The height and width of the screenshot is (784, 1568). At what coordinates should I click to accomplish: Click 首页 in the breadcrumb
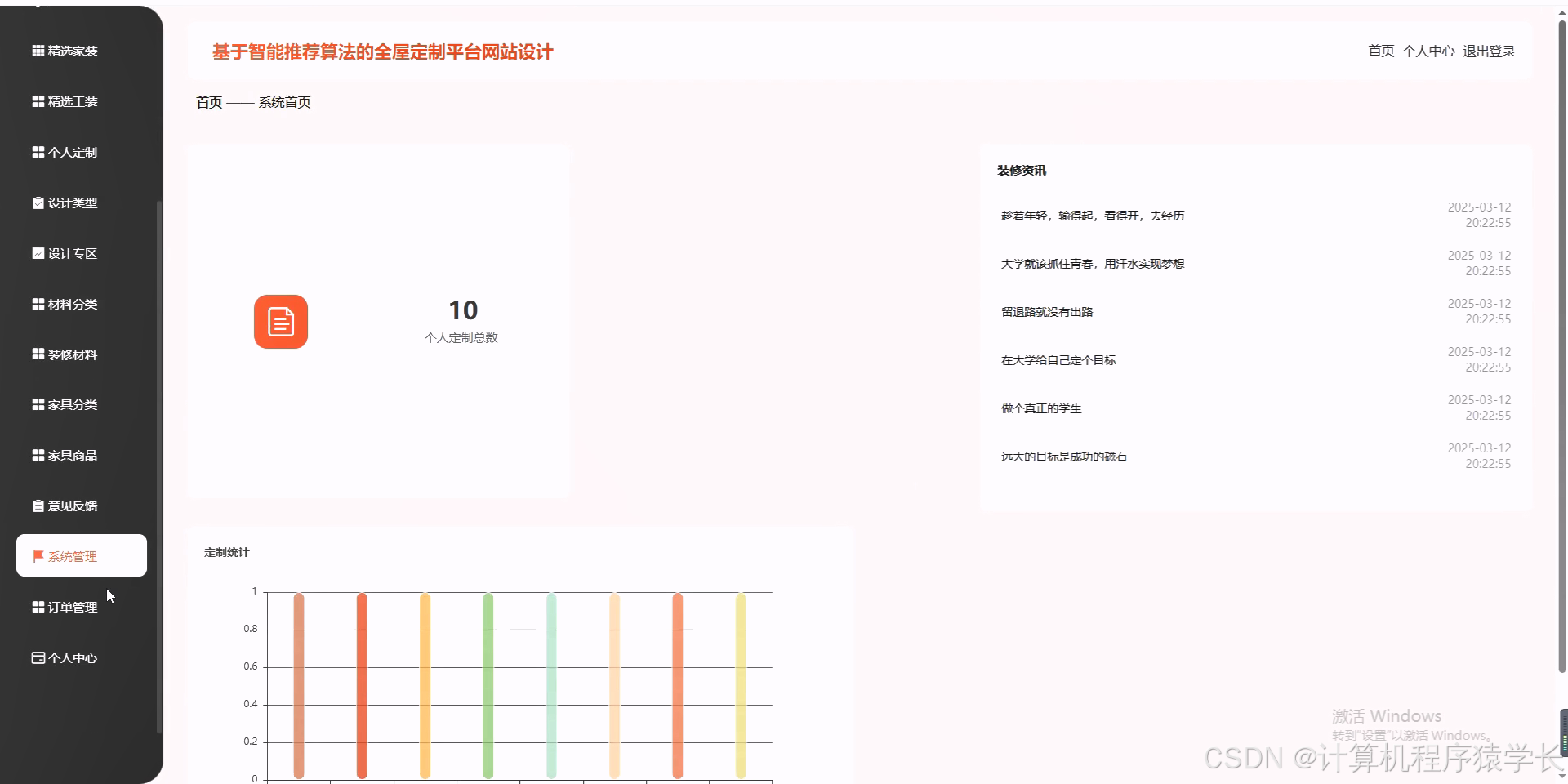[209, 102]
